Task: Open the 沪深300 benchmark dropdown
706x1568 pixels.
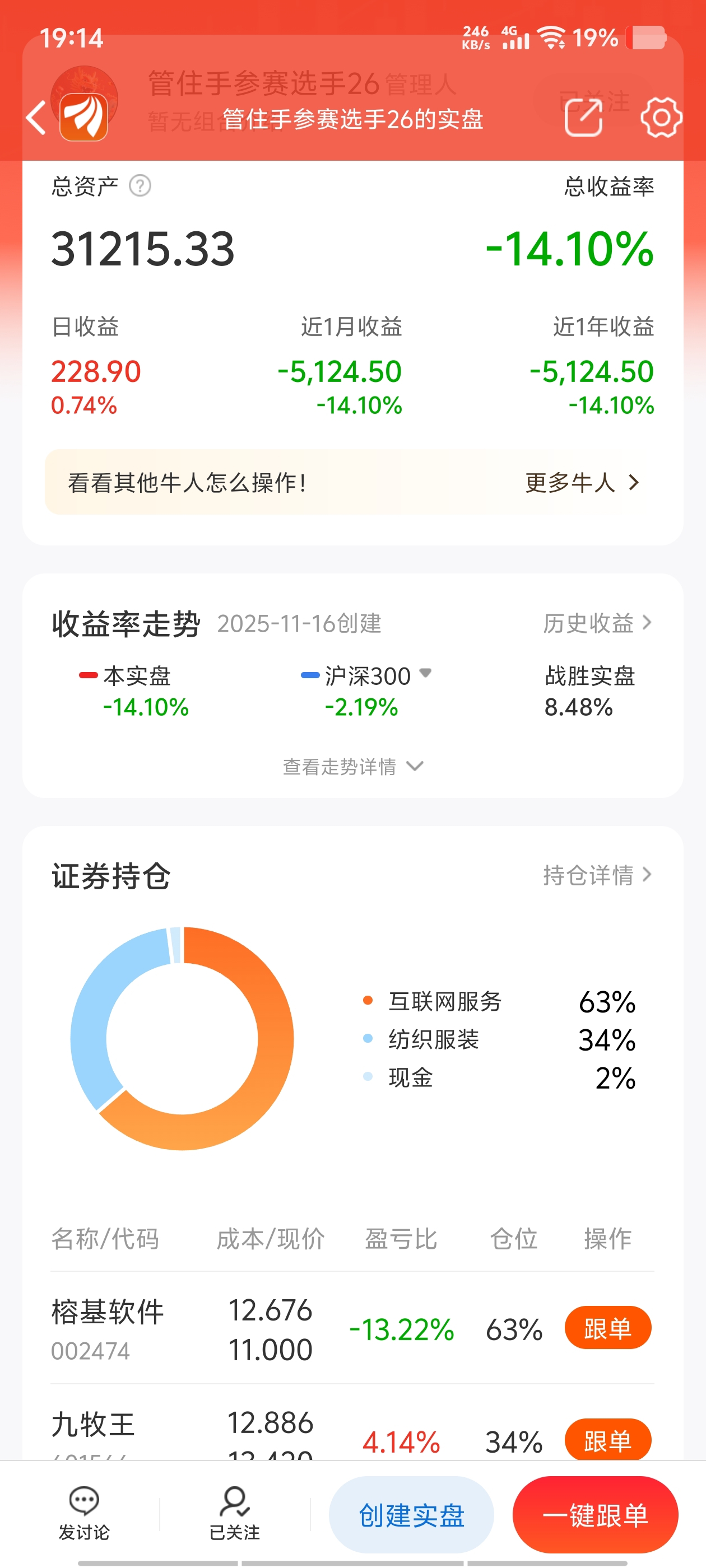Action: [x=425, y=673]
